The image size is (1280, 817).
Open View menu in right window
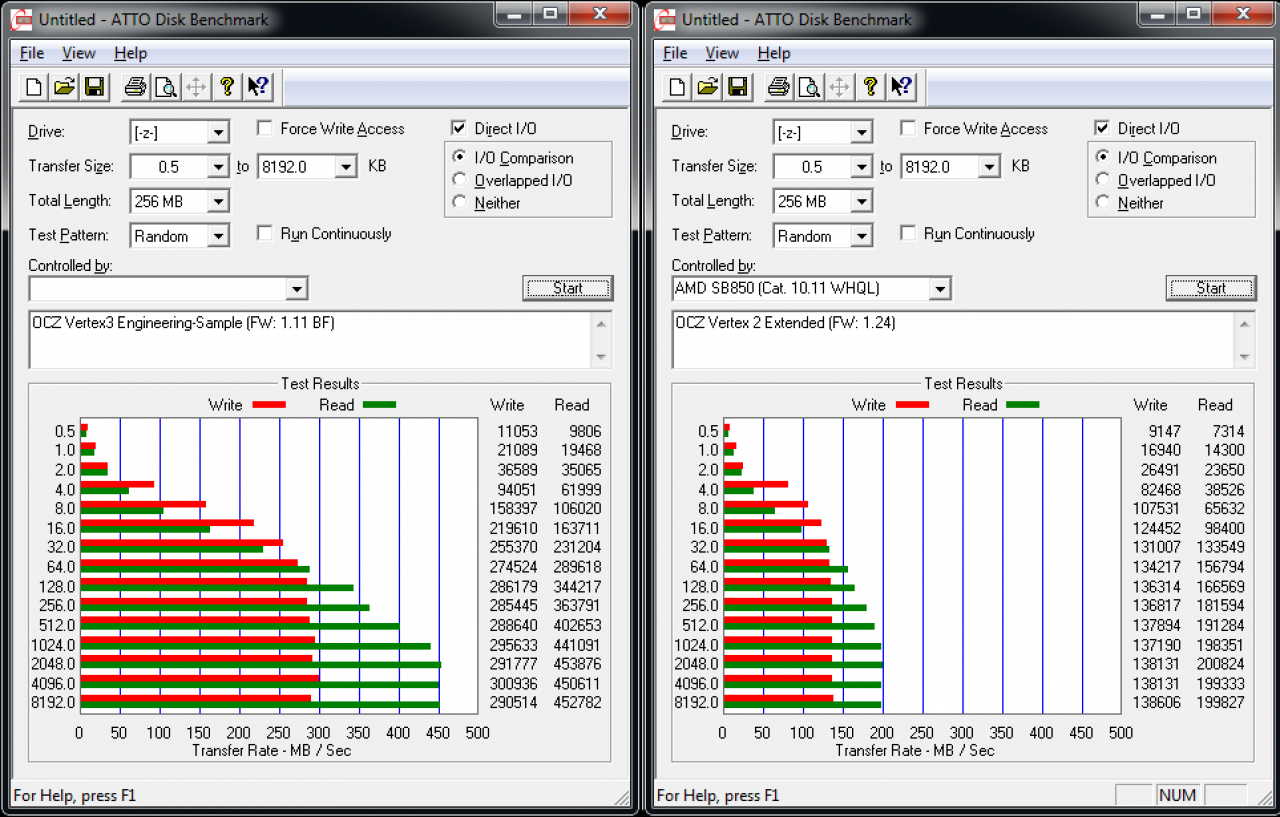click(722, 53)
